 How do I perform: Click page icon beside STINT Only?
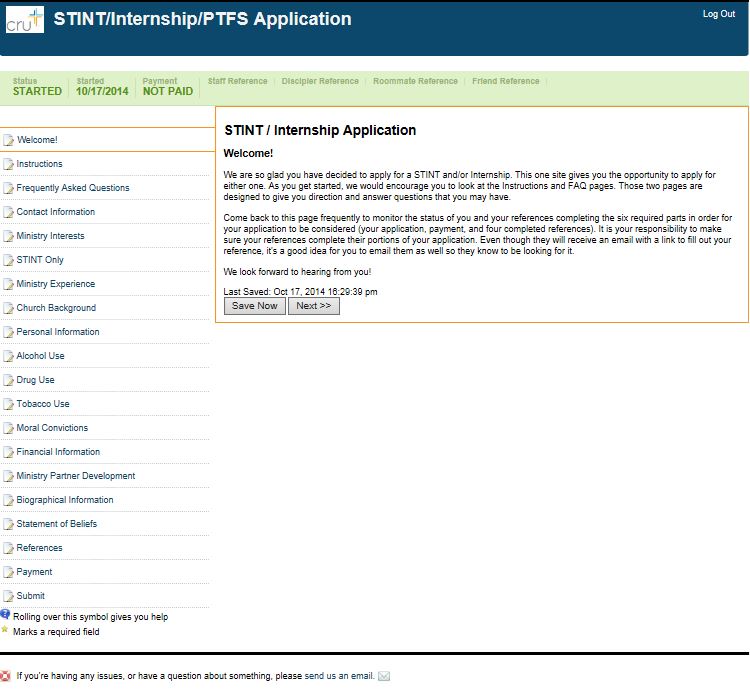[8, 260]
